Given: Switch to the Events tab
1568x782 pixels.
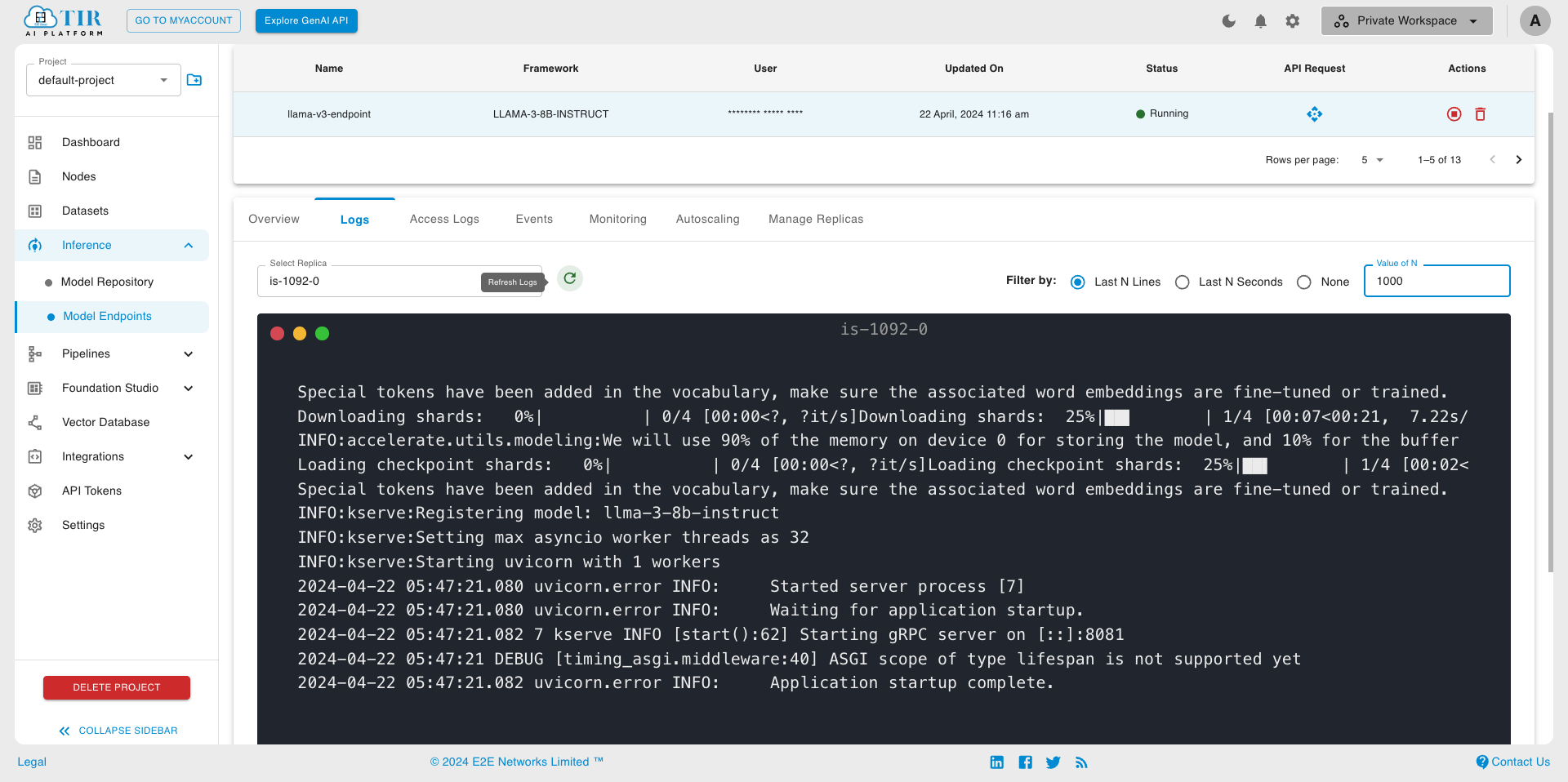Looking at the screenshot, I should pos(534,219).
